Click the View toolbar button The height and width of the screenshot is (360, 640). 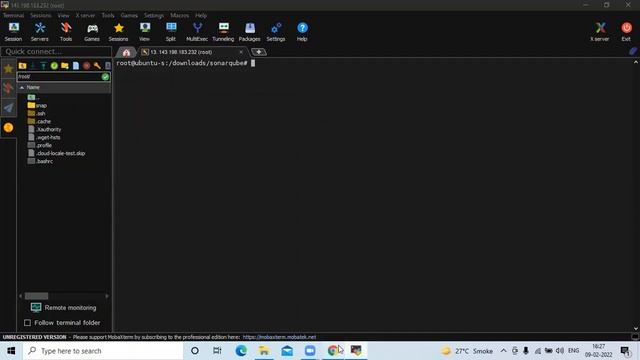(x=144, y=32)
